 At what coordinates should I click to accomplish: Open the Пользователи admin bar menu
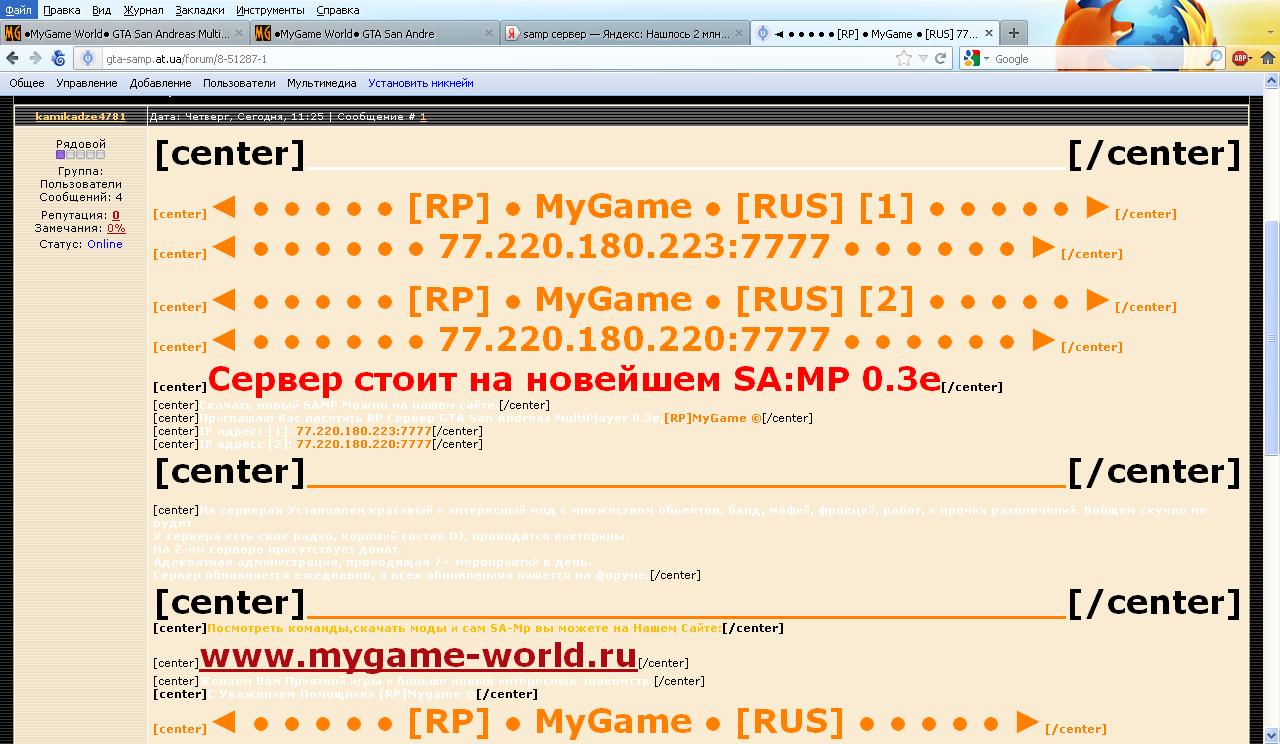coord(239,83)
